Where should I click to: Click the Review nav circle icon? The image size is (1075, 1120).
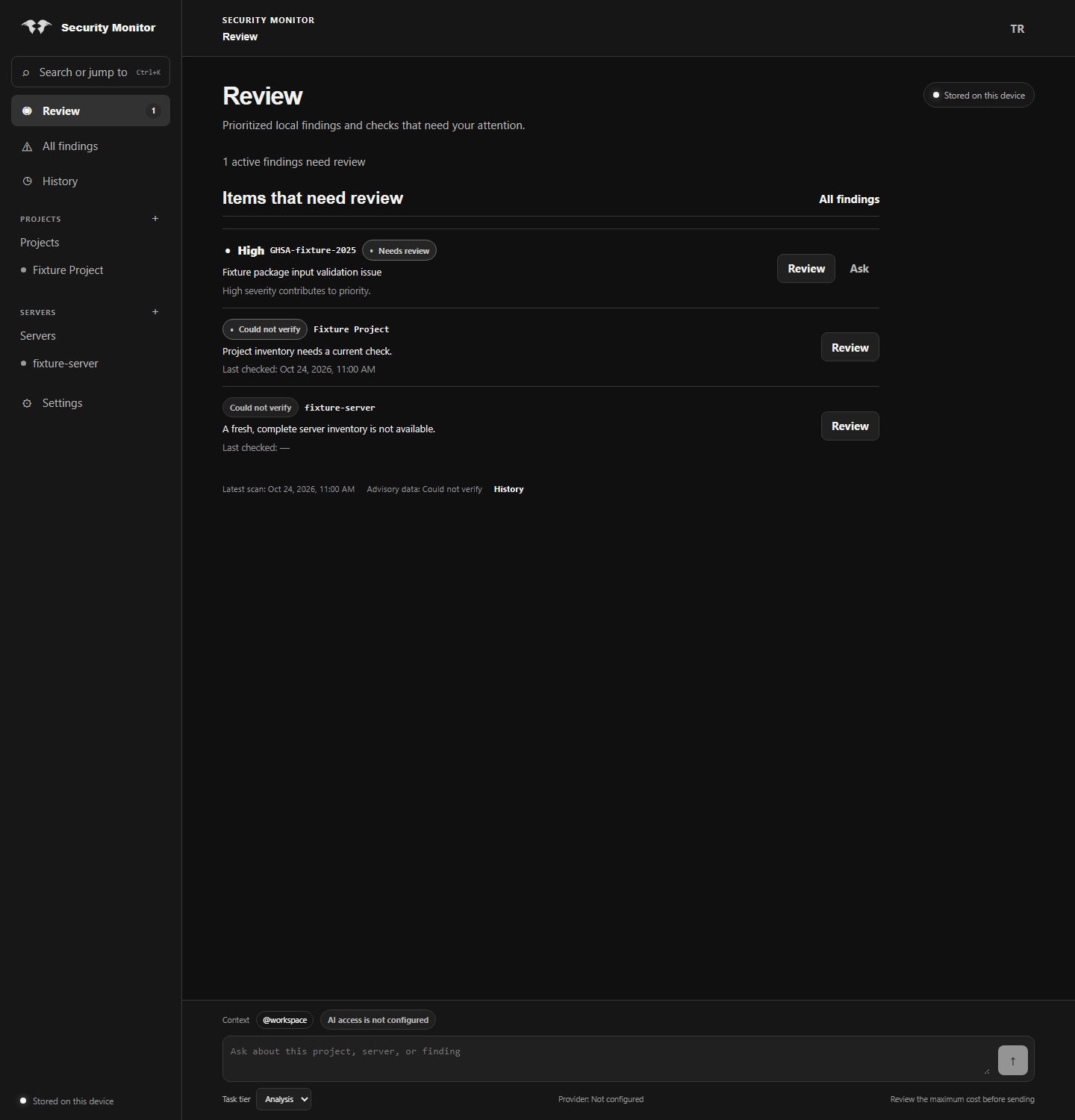point(27,111)
